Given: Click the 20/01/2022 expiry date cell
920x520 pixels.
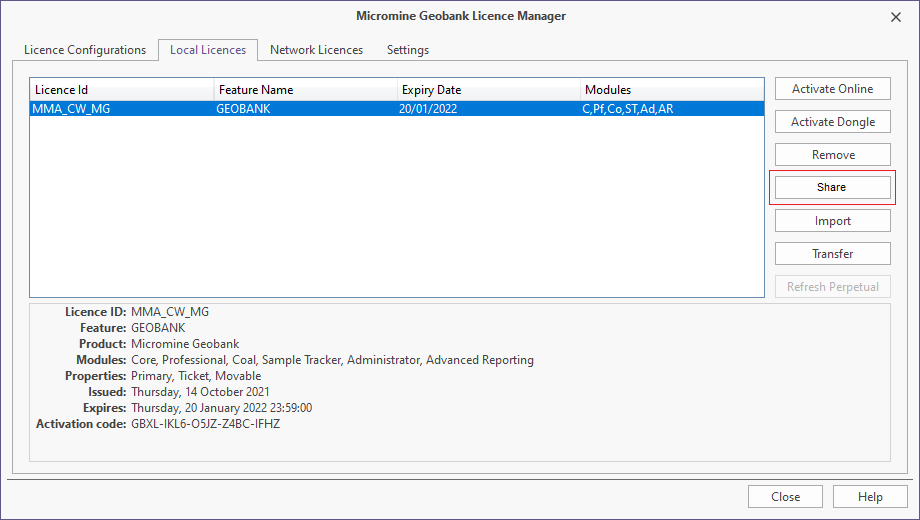Looking at the screenshot, I should tap(428, 109).
